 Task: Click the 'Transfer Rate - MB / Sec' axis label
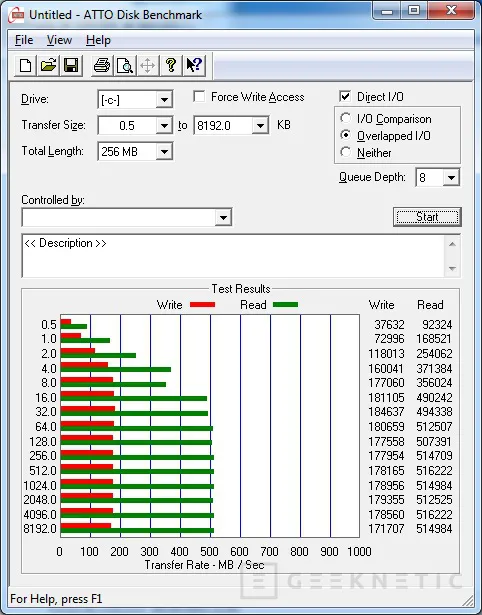pyautogui.click(x=204, y=565)
